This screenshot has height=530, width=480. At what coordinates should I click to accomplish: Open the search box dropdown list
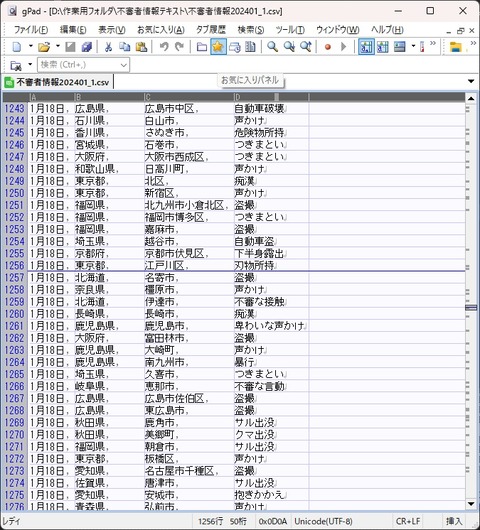point(124,65)
